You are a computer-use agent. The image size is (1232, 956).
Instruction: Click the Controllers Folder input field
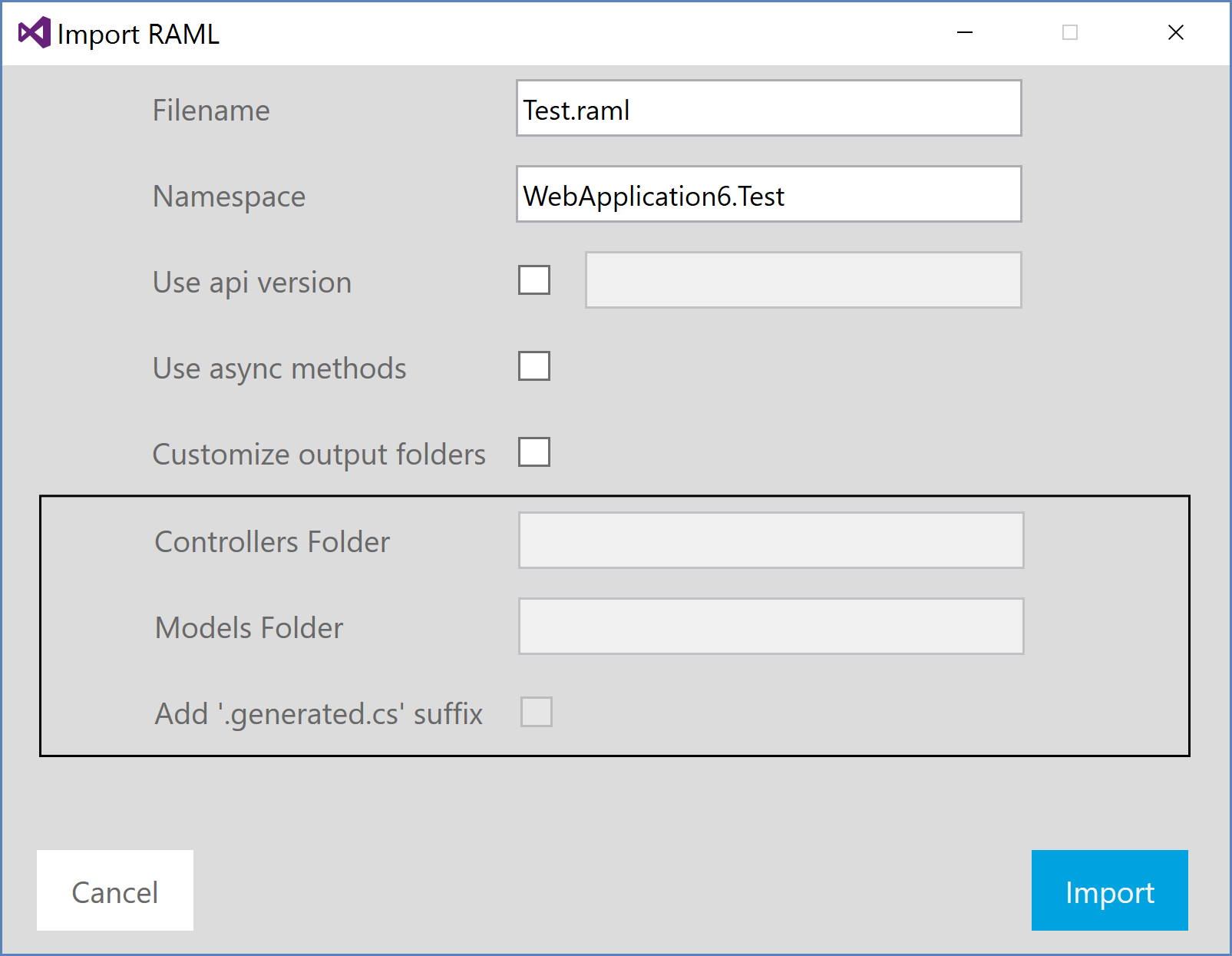tap(771, 541)
